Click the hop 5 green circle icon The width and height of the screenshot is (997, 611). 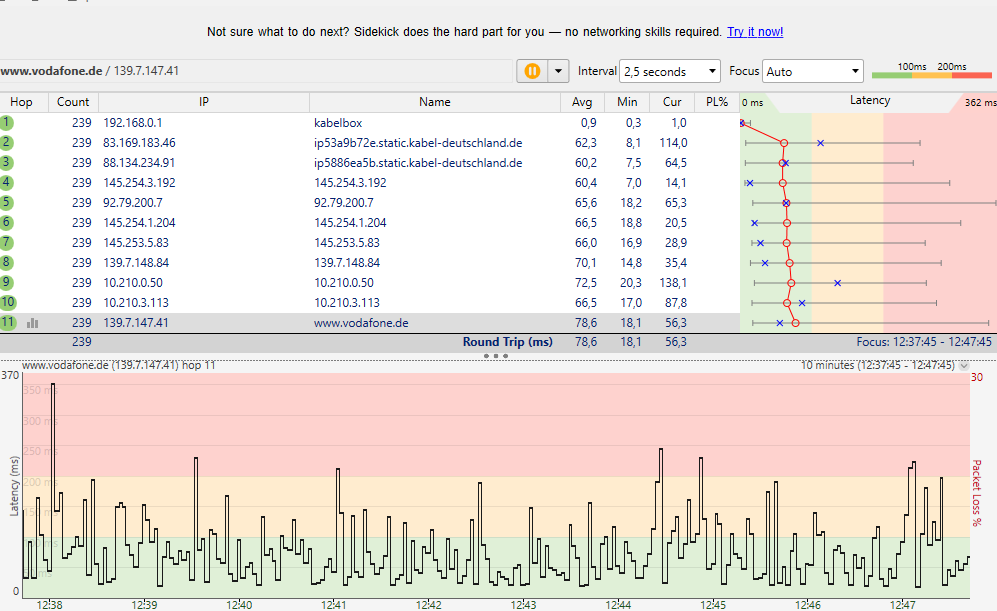(6, 203)
